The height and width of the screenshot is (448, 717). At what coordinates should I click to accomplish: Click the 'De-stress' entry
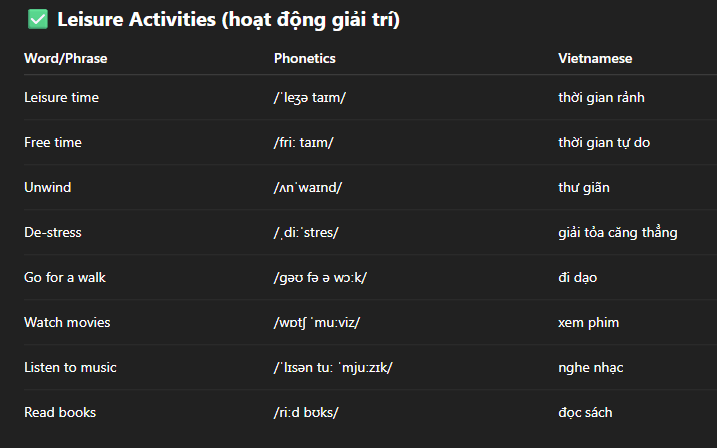point(53,232)
